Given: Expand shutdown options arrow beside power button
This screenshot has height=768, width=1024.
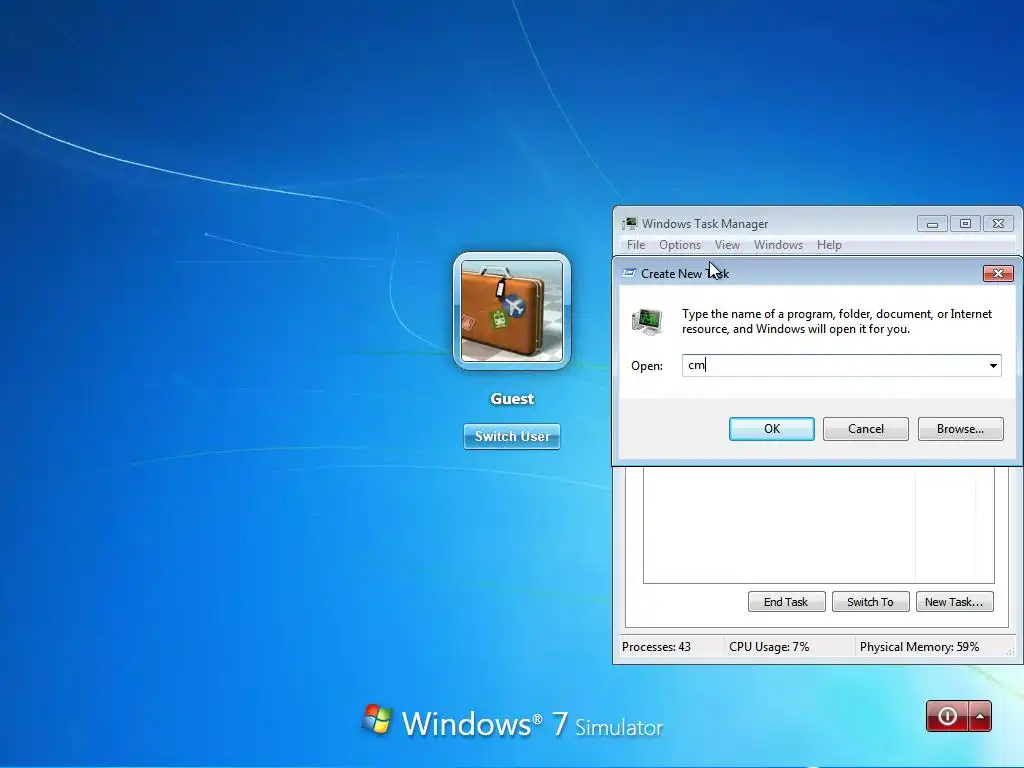Looking at the screenshot, I should pyautogui.click(x=980, y=716).
